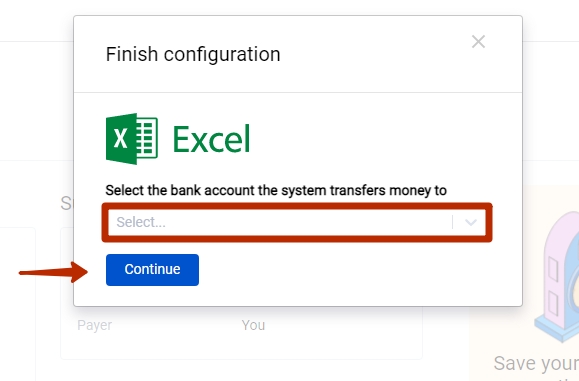Click the Excel wordmark text
Screen dimensions: 579x381
point(212,139)
